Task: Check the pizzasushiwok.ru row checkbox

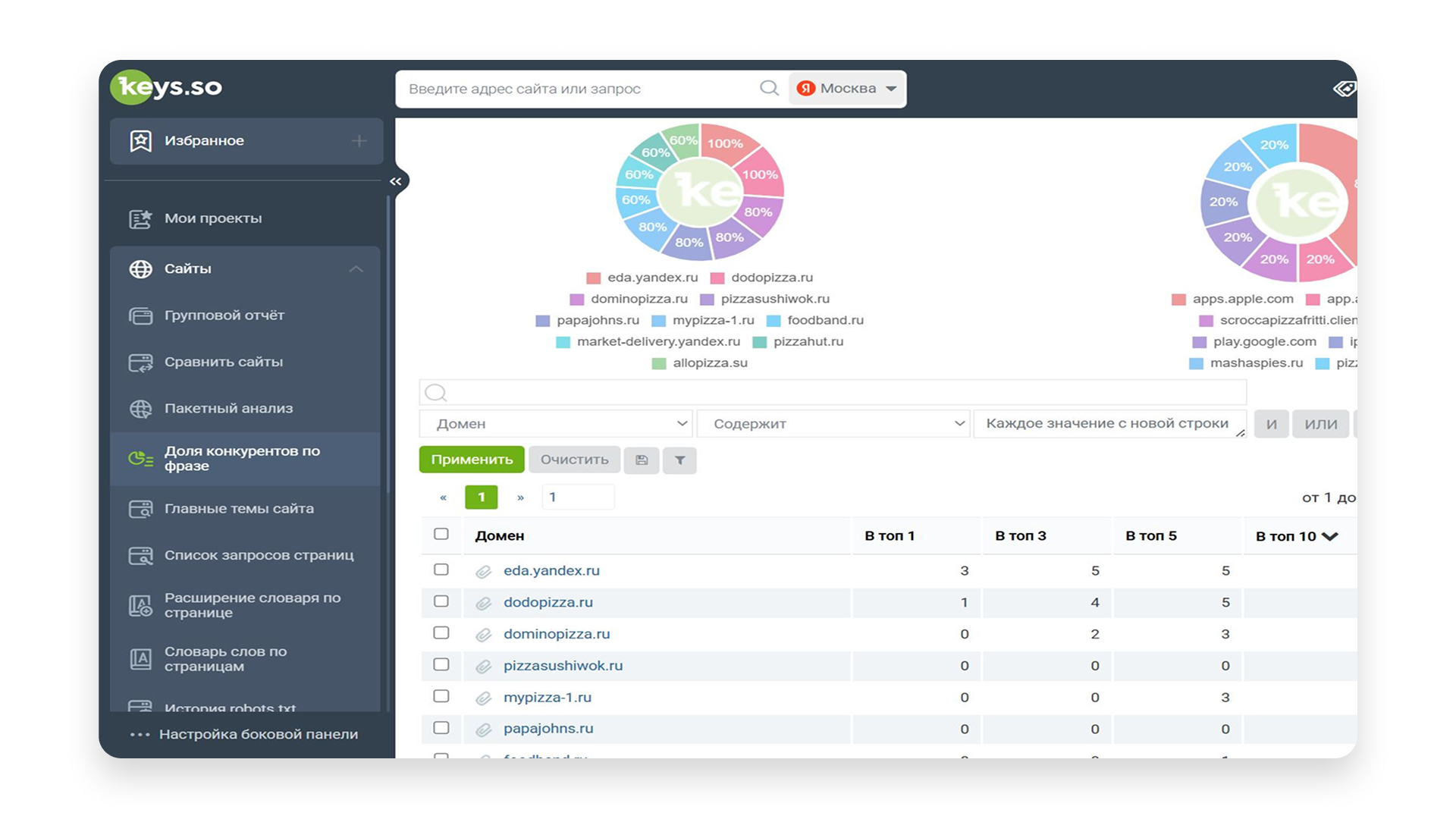Action: pos(441,665)
